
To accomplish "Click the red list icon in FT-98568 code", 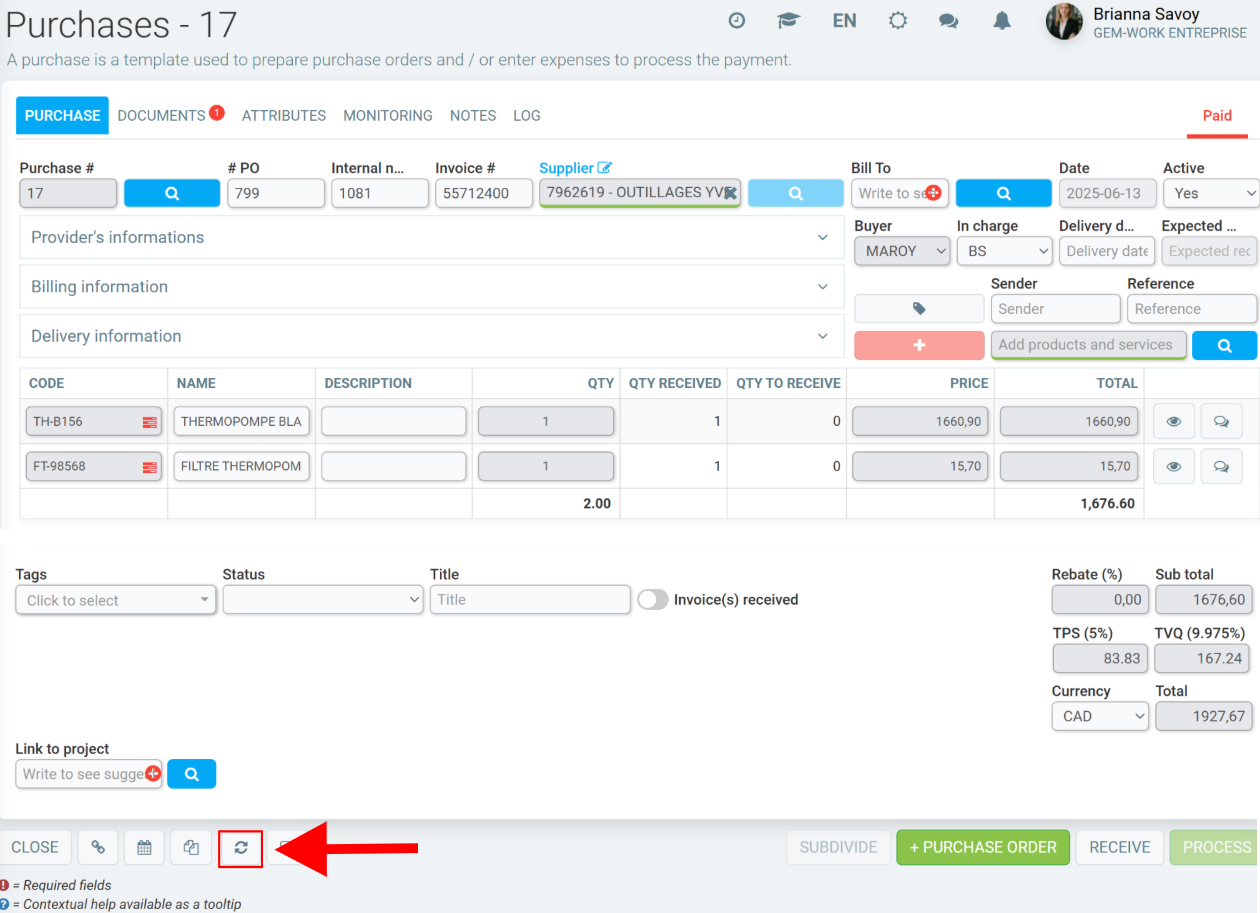I will [150, 466].
